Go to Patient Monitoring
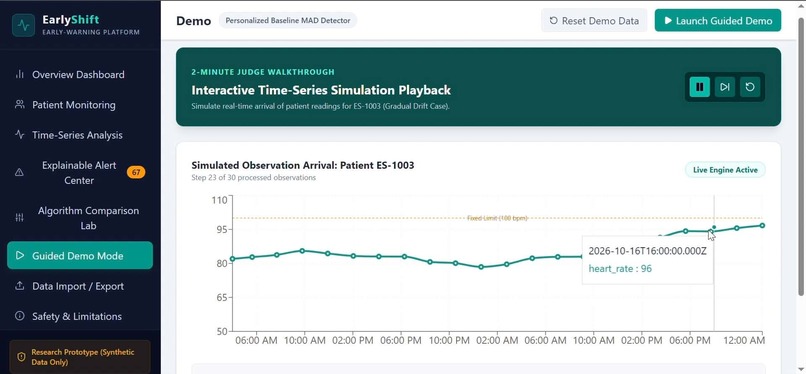Screen dimensions: 806x374 tap(80, 105)
